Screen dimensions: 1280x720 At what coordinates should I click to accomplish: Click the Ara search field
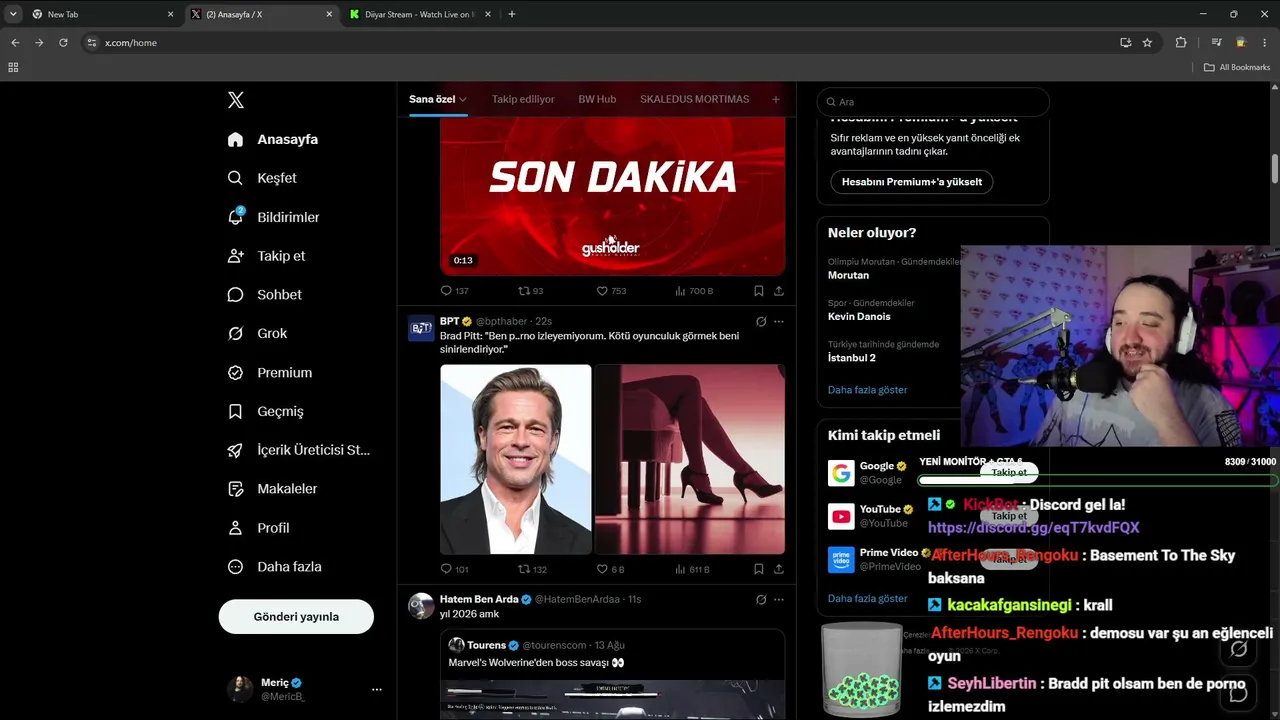933,102
